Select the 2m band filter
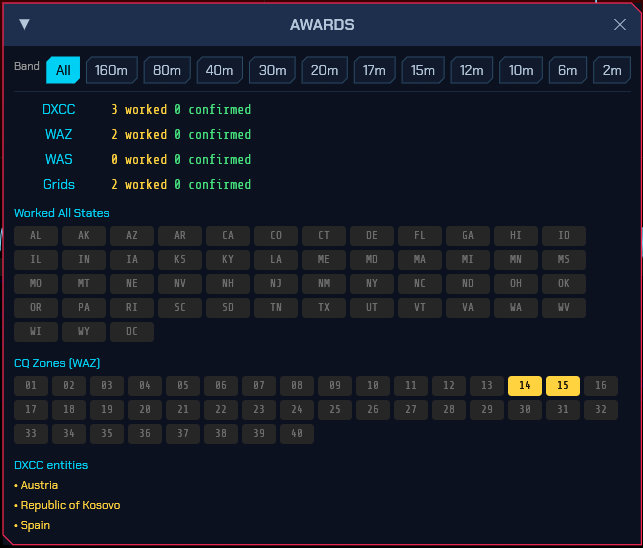Viewport: 643px width, 548px height. 612,70
